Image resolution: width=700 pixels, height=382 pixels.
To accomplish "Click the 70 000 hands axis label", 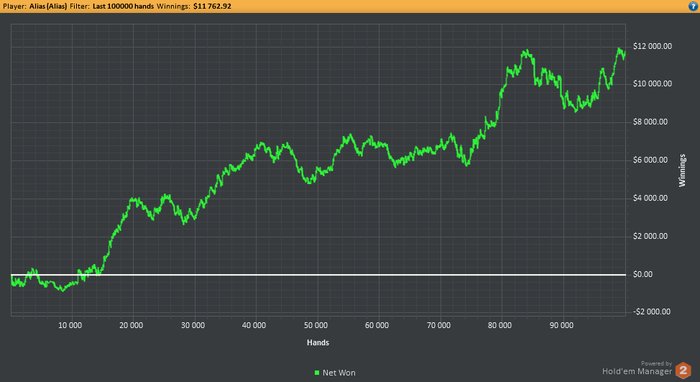I will click(438, 325).
